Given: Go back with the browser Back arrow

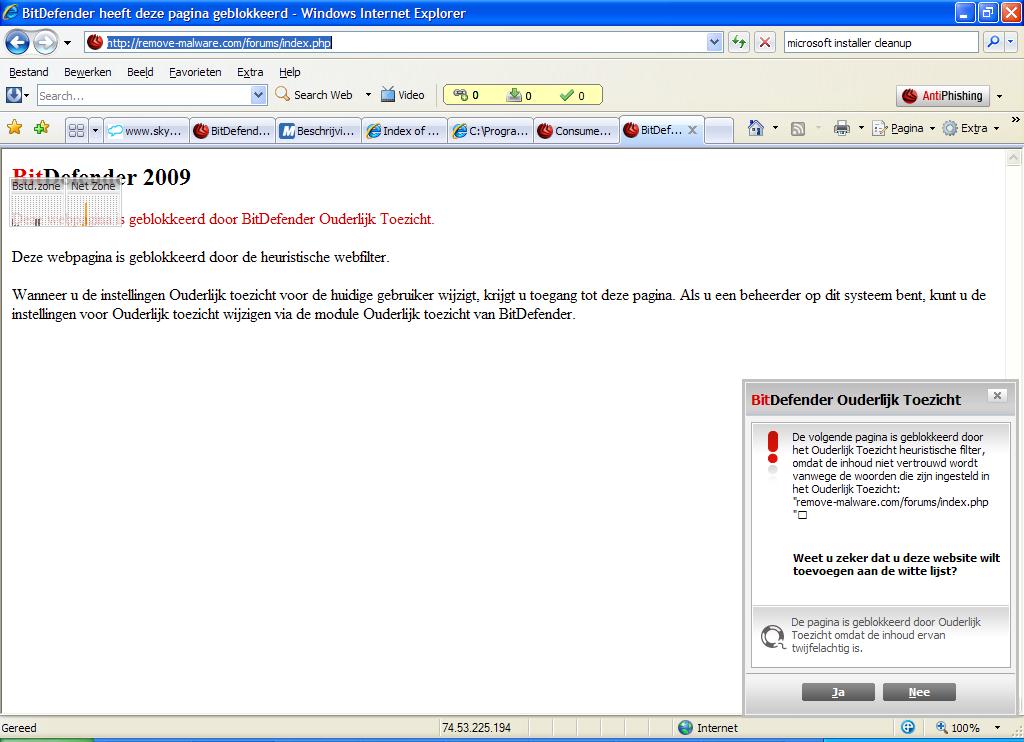Looking at the screenshot, I should (x=18, y=43).
